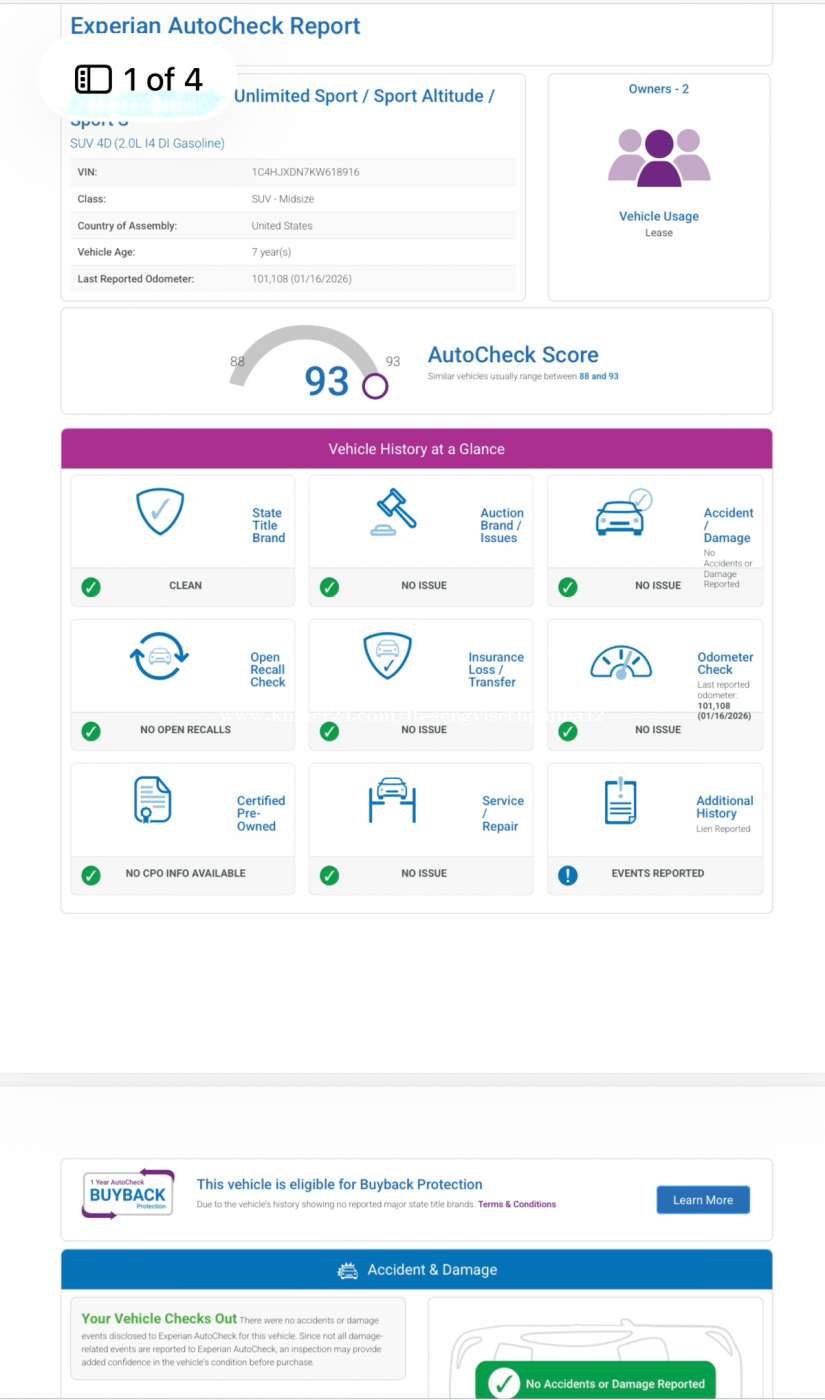Viewport: 825px width, 1400px height.
Task: Click the Owners people icon
Action: click(659, 157)
